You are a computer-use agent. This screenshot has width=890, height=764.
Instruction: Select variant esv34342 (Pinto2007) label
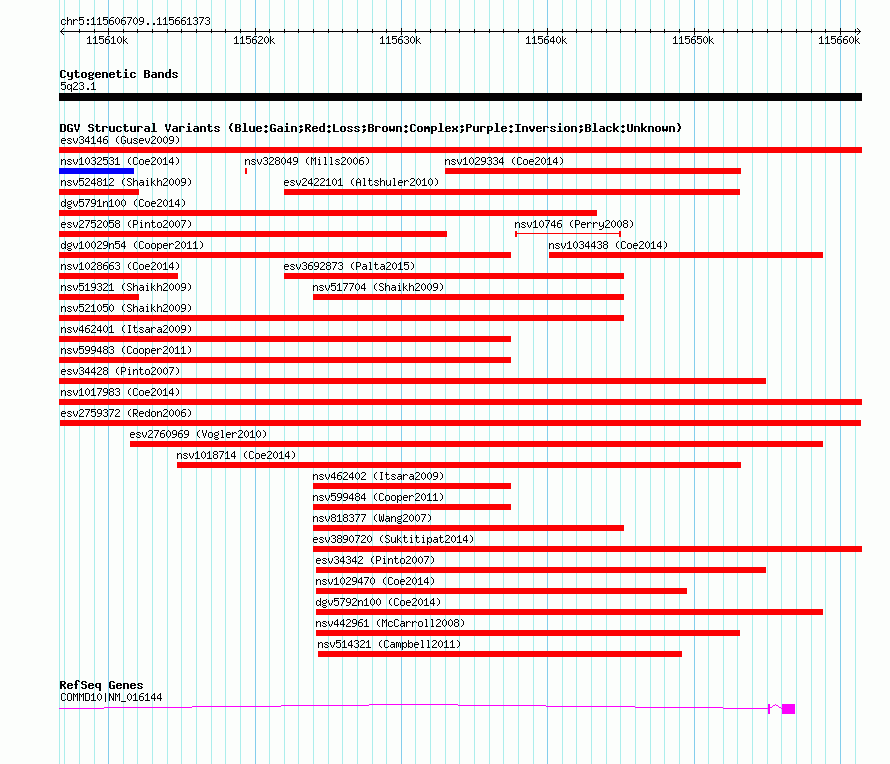pos(375,560)
